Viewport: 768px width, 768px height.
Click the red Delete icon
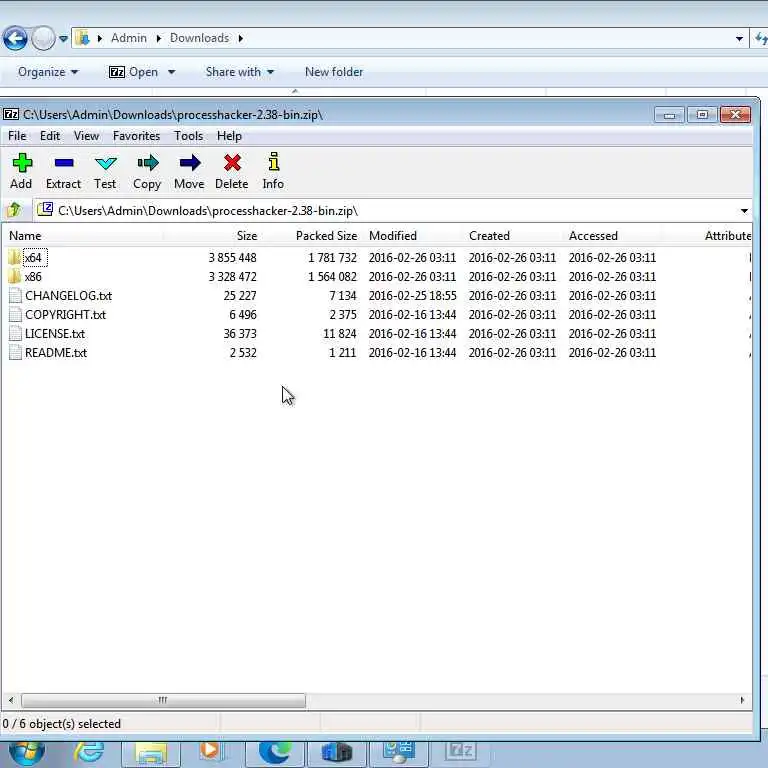coord(232,163)
